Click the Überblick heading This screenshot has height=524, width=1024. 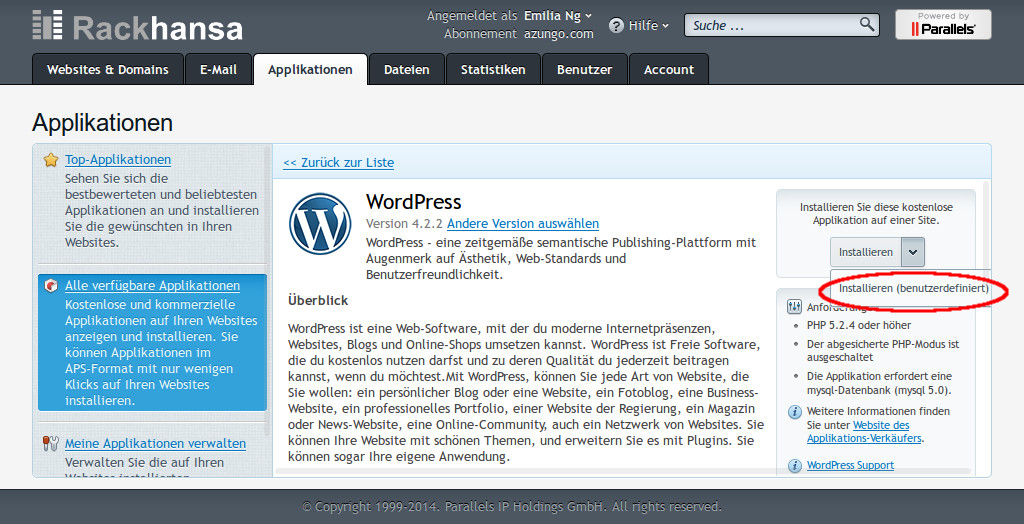tap(318, 301)
